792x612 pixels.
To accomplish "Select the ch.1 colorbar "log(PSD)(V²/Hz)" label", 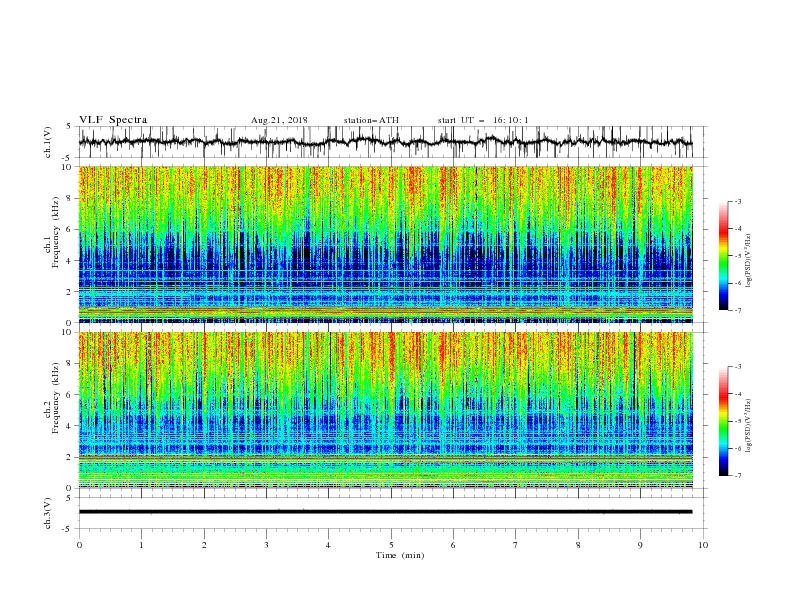I will click(x=749, y=261).
